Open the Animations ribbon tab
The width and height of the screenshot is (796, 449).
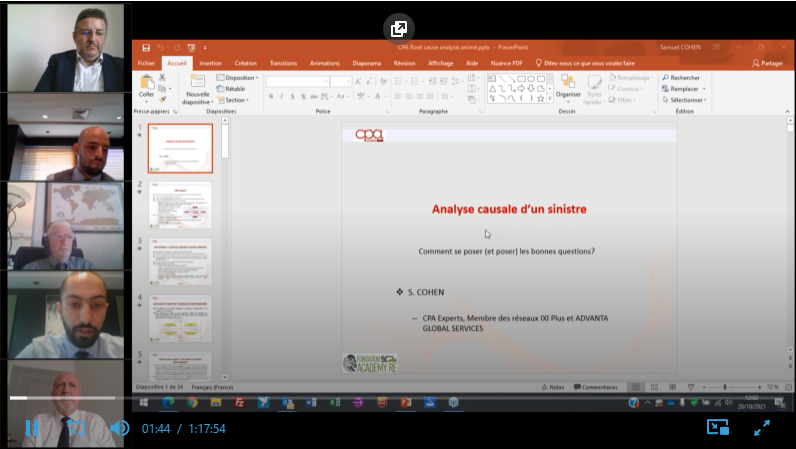pos(325,62)
